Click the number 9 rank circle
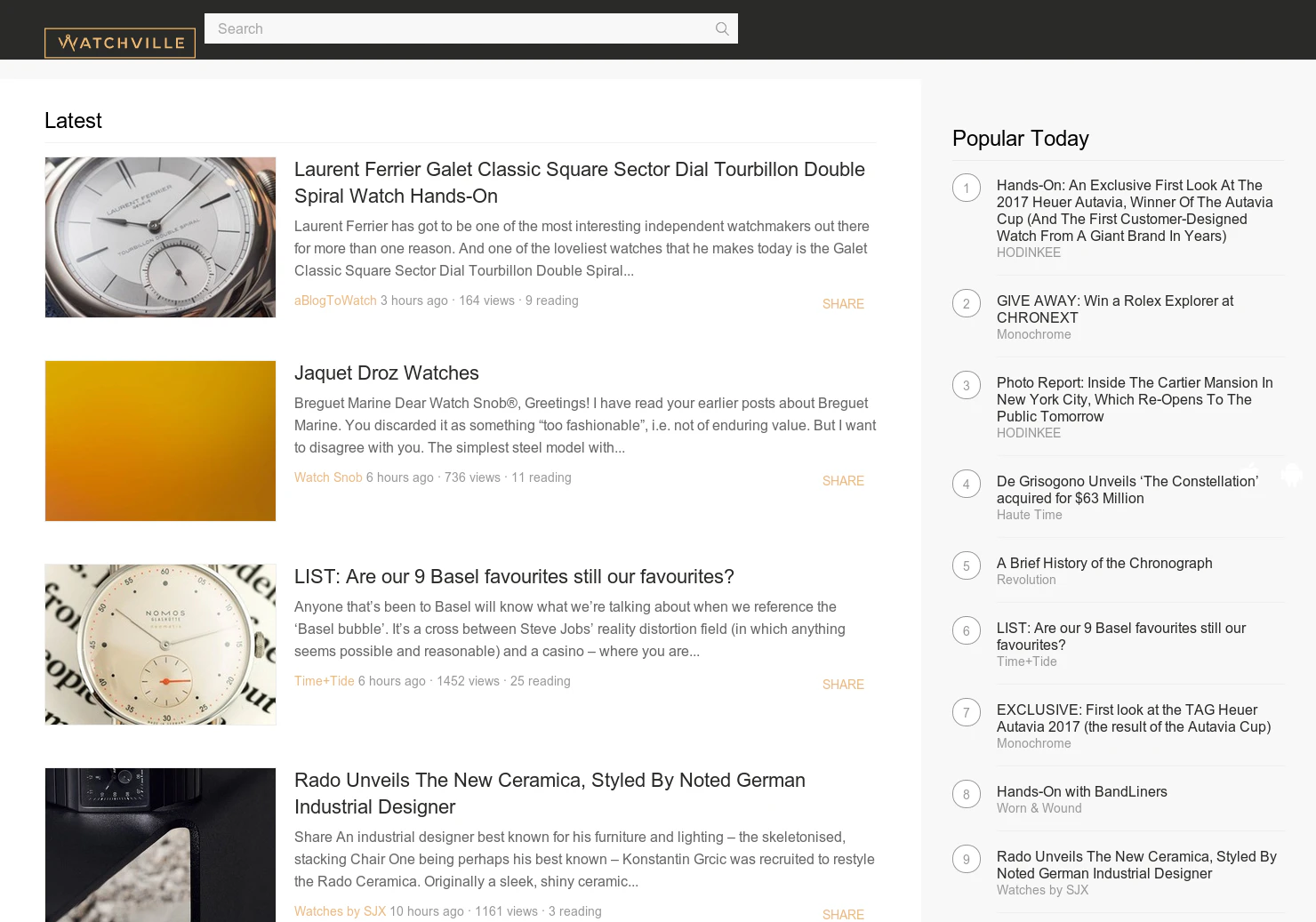The image size is (1316, 922). tap(967, 860)
